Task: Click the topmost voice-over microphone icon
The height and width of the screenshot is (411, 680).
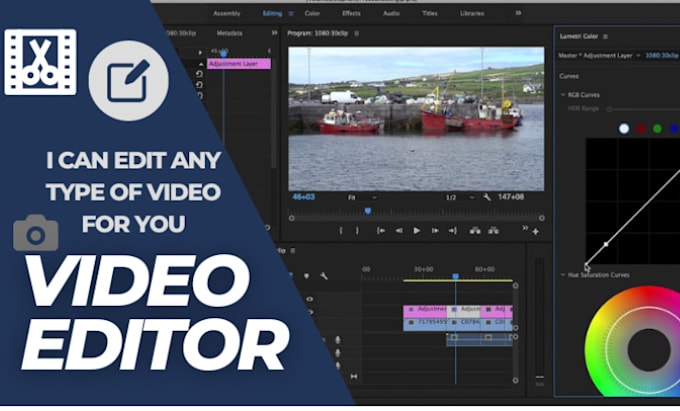Action: tap(337, 340)
